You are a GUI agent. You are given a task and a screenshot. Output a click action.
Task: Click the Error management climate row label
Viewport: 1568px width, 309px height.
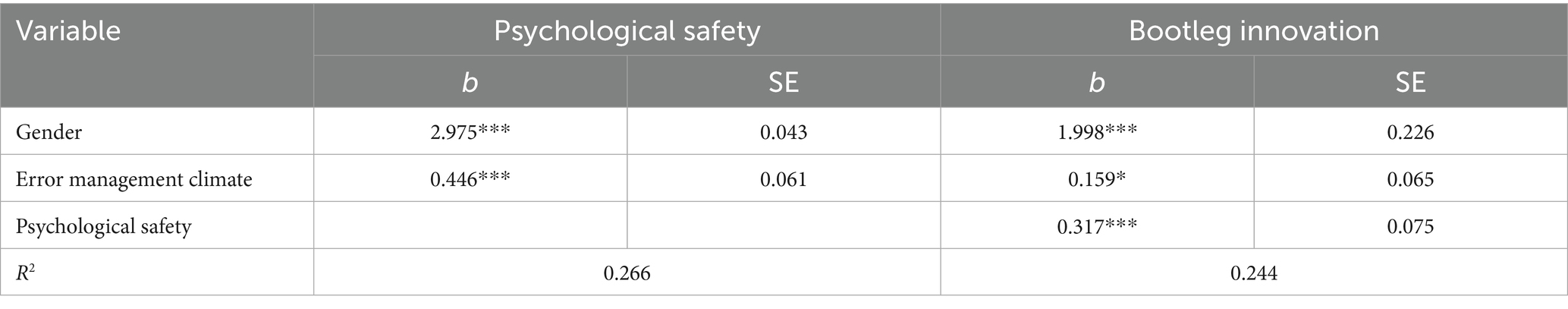click(x=134, y=179)
